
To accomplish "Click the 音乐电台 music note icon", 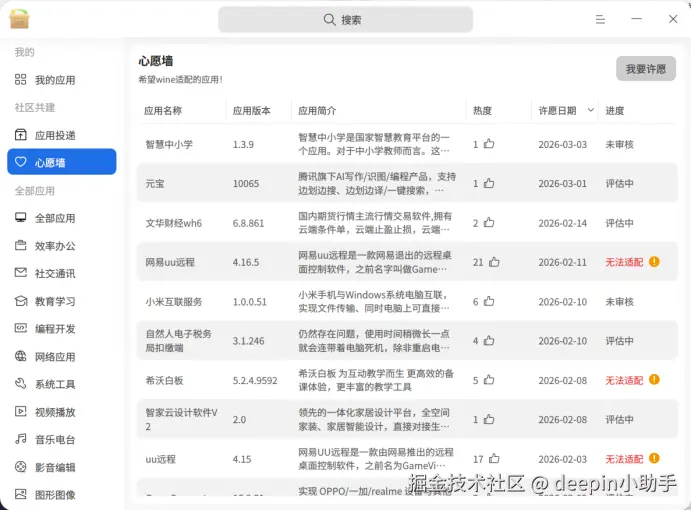I will coord(21,439).
